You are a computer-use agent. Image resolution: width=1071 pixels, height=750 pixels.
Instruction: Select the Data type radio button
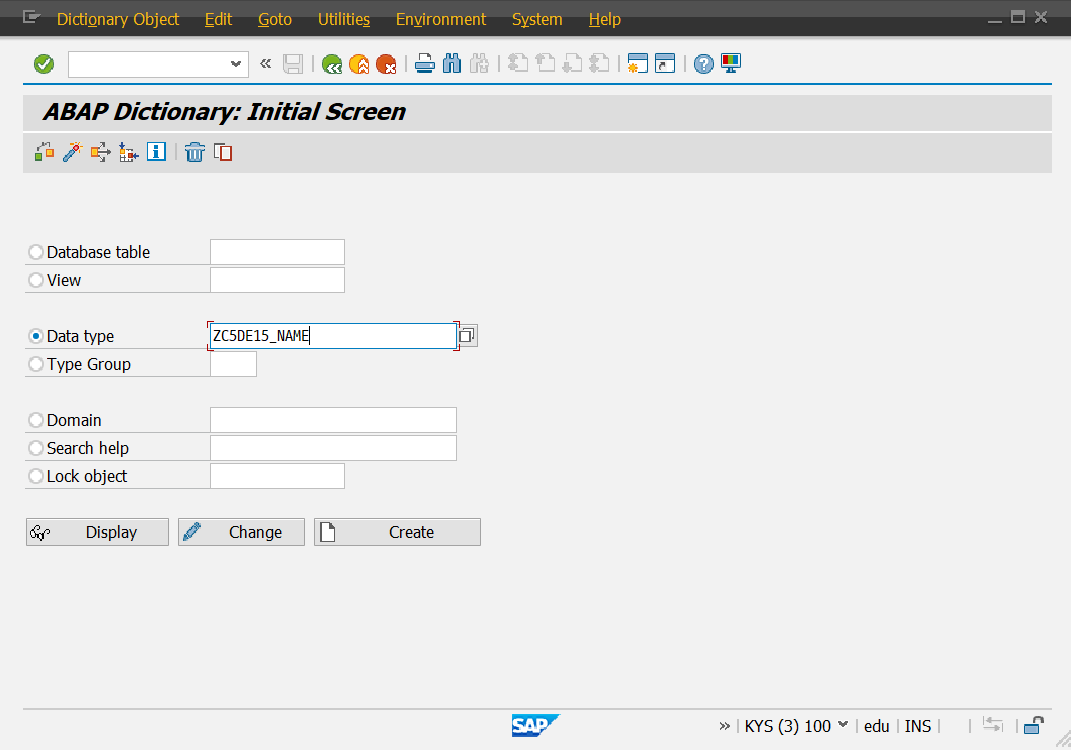[x=36, y=336]
